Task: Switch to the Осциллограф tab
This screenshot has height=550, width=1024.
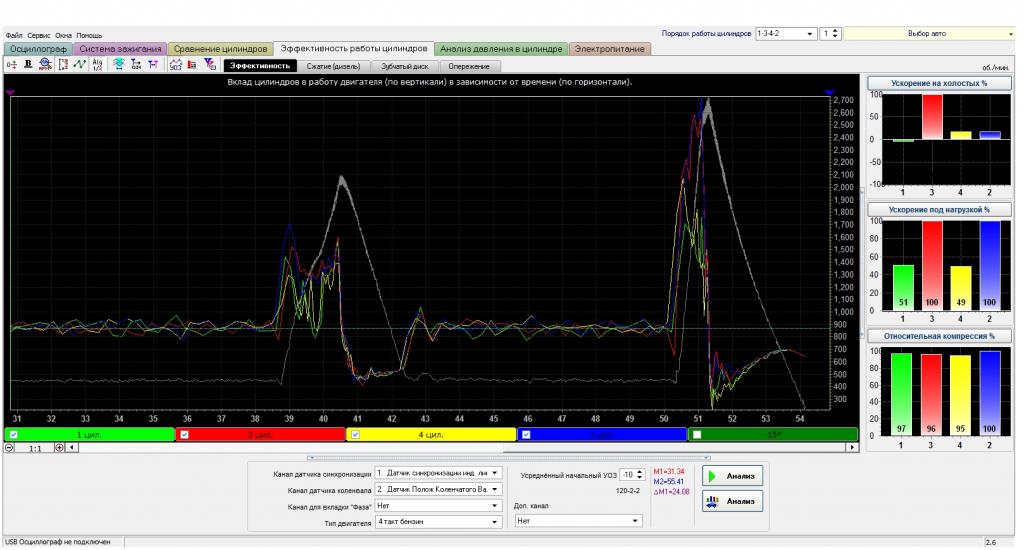Action: coord(38,49)
